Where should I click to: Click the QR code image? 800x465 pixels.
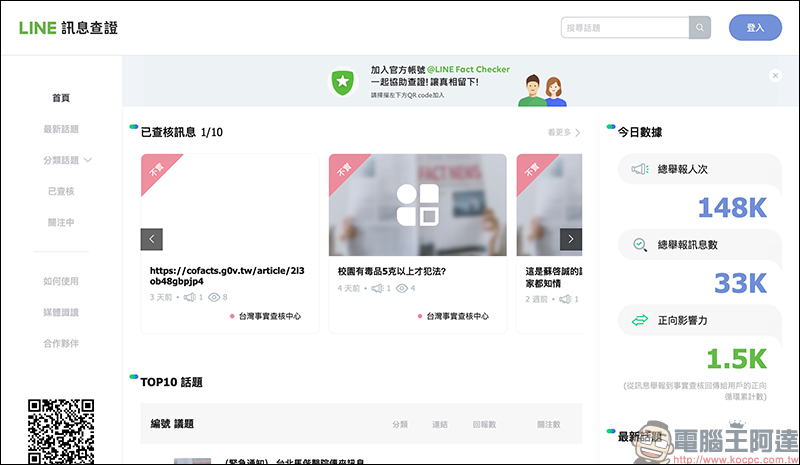61,429
